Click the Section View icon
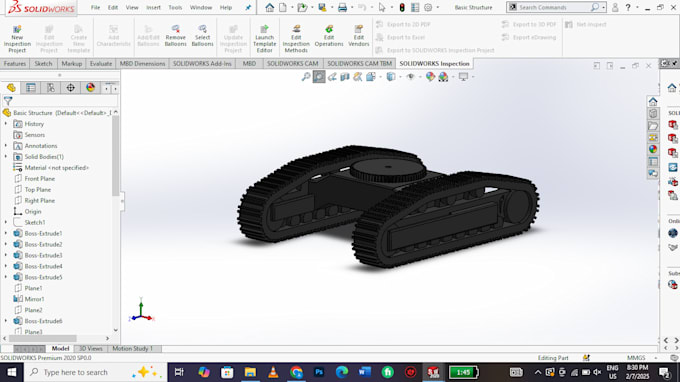 pos(345,77)
